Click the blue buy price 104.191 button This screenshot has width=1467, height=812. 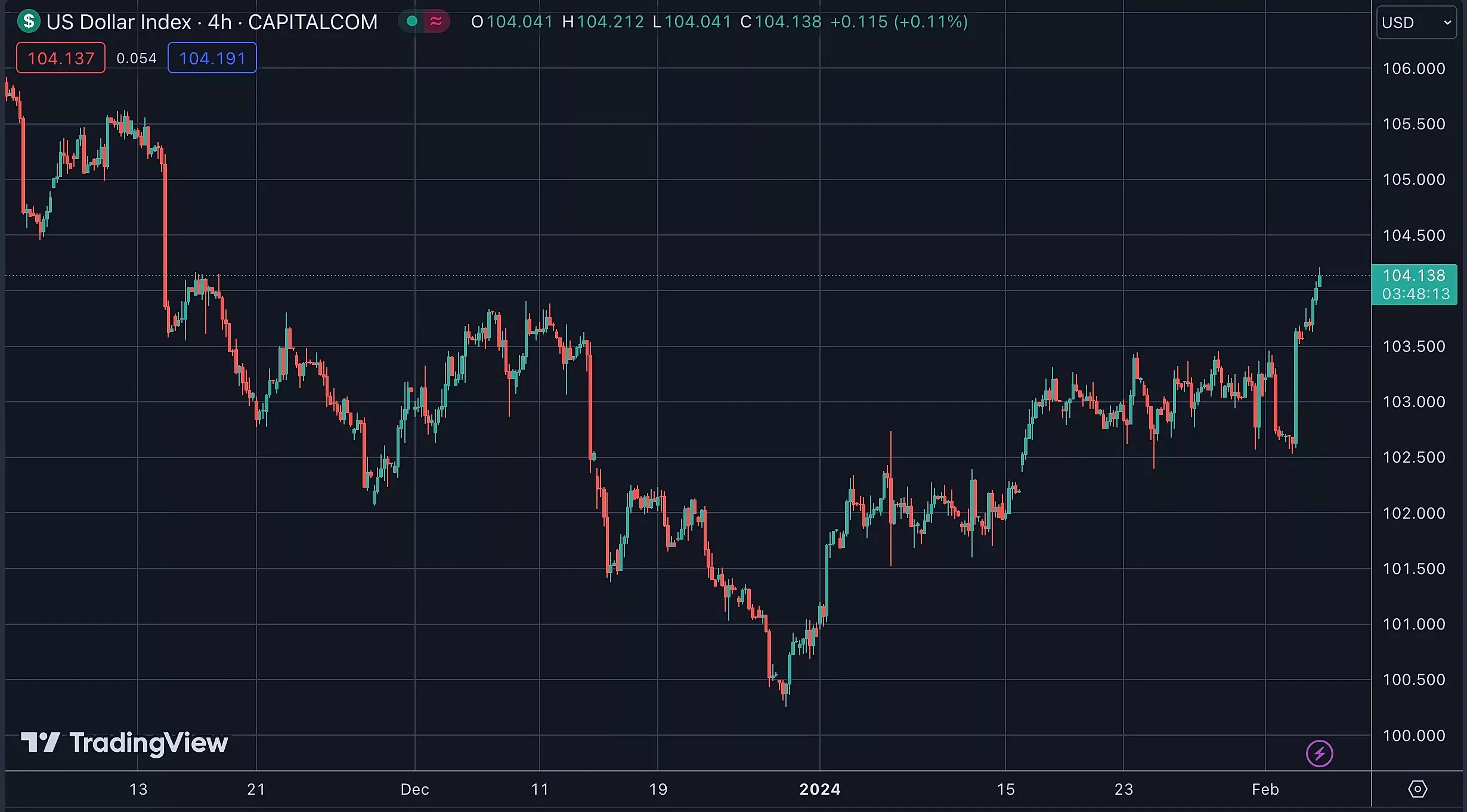pos(212,58)
